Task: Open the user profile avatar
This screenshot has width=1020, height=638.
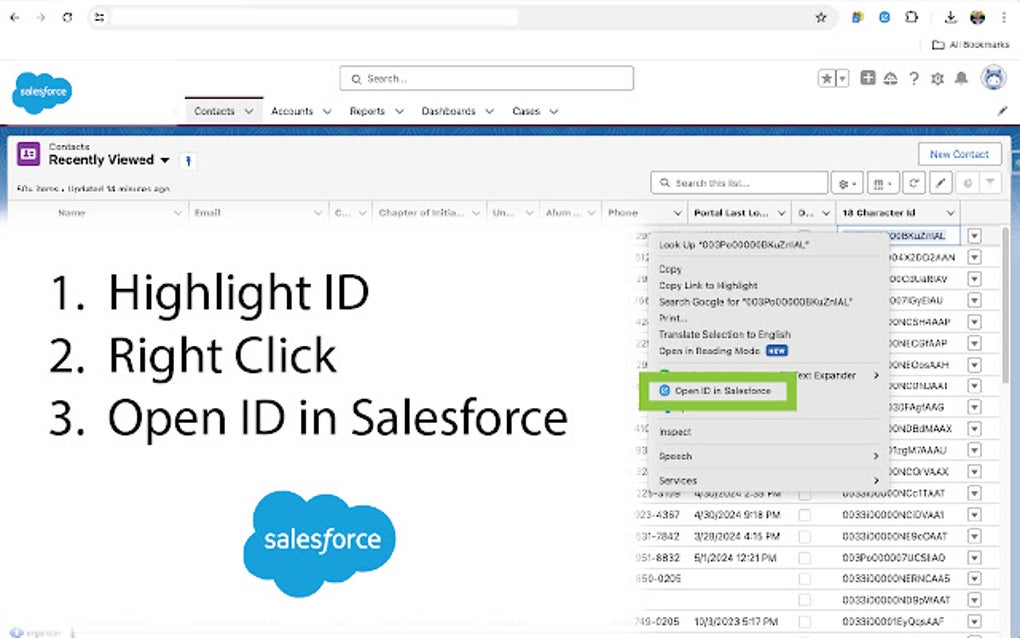Action: pos(994,78)
